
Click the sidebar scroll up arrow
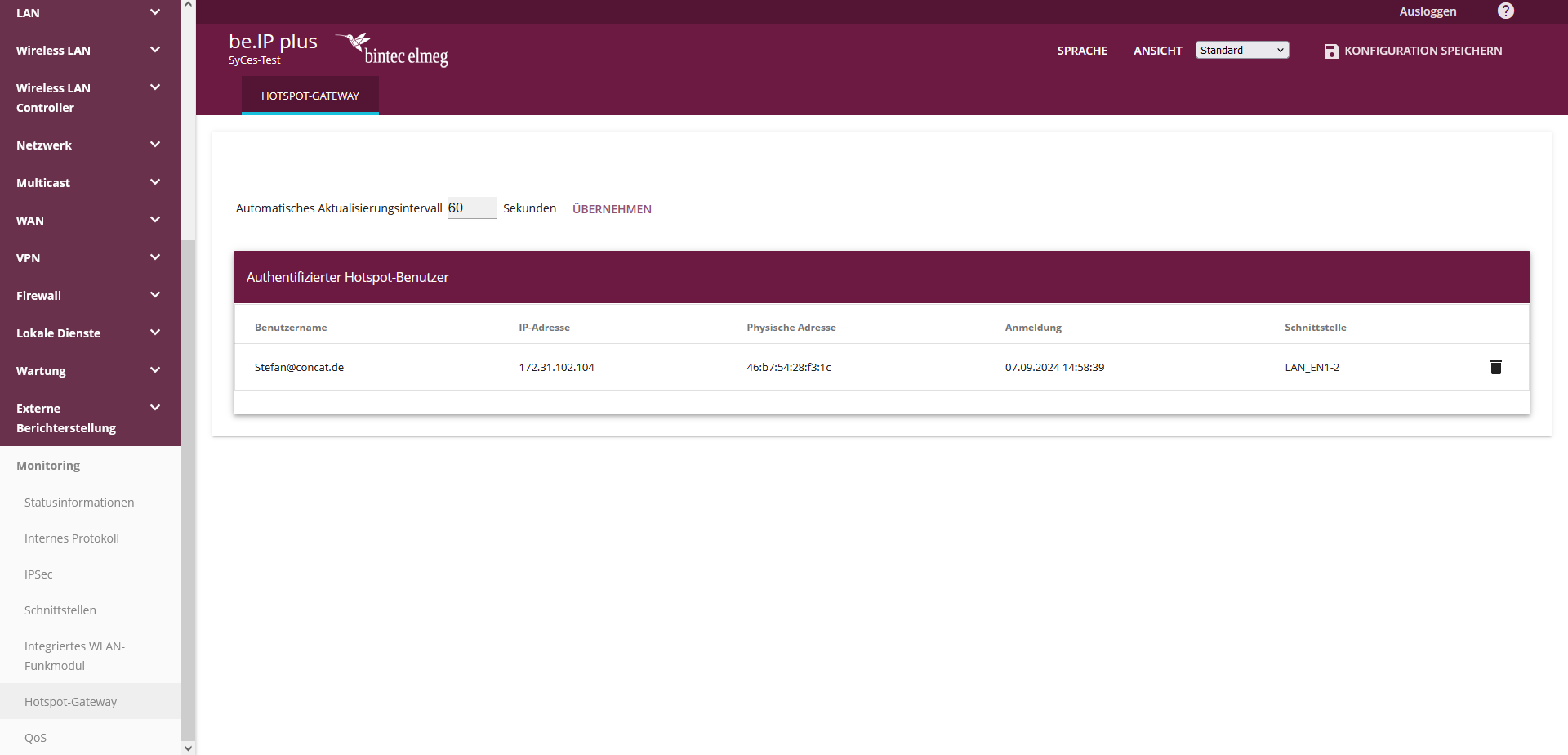189,5
